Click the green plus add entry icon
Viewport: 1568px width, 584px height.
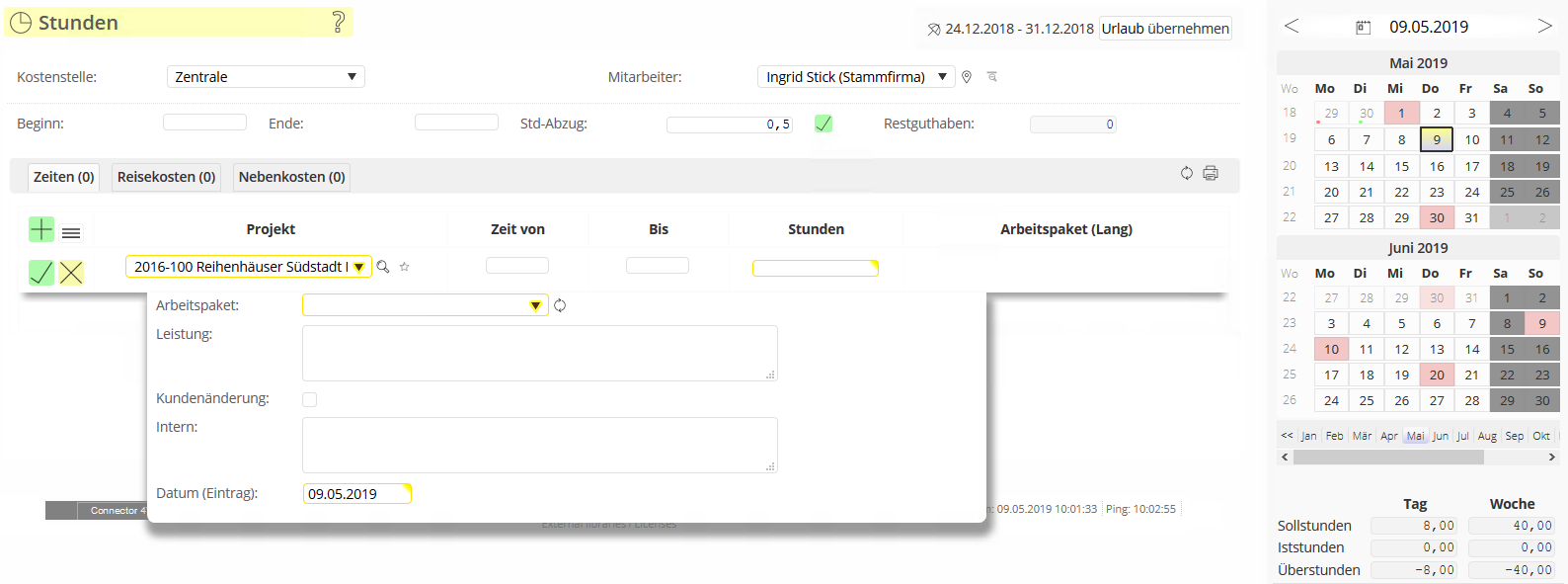[x=41, y=230]
